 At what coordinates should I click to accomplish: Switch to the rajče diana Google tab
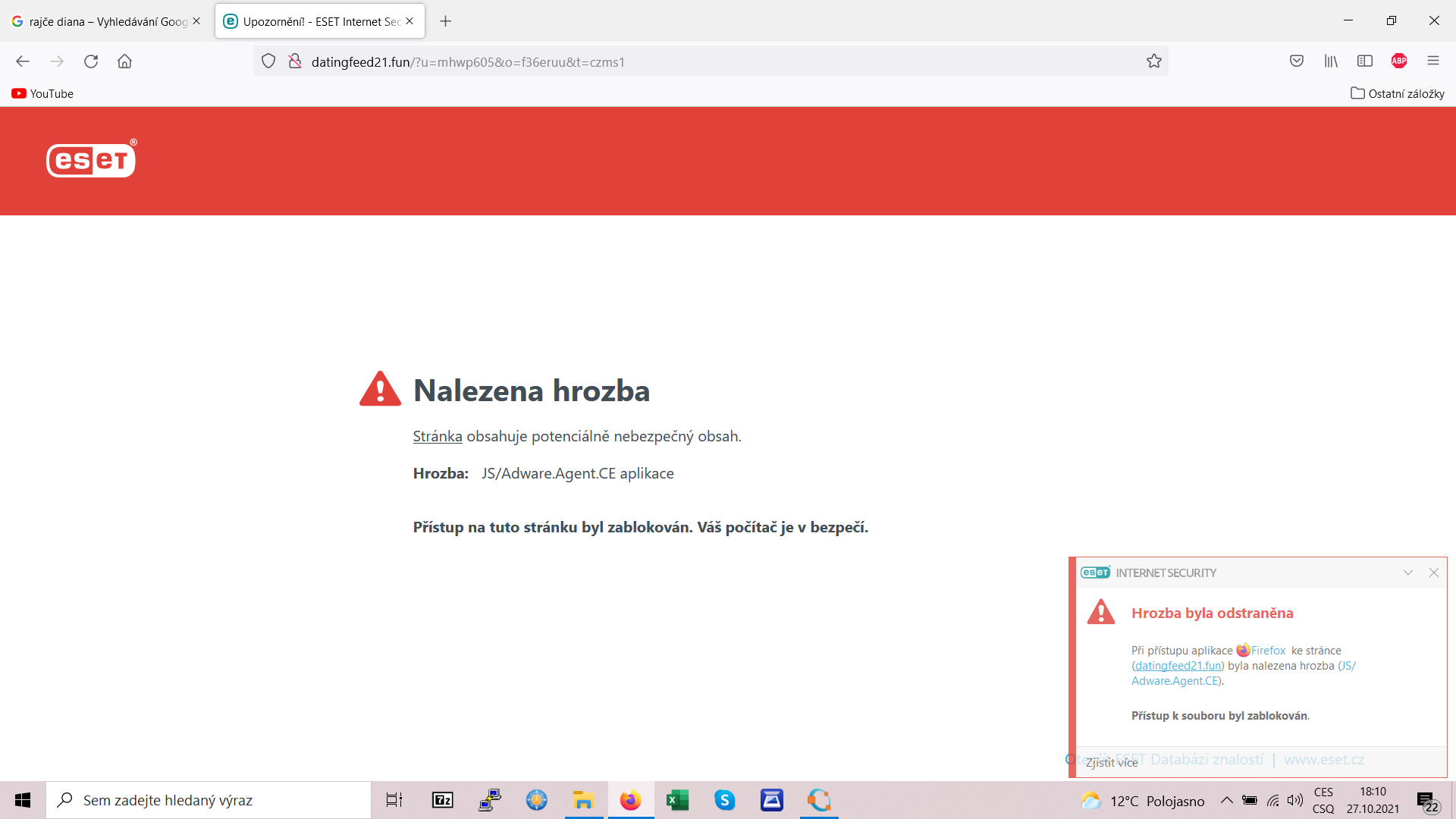point(106,21)
